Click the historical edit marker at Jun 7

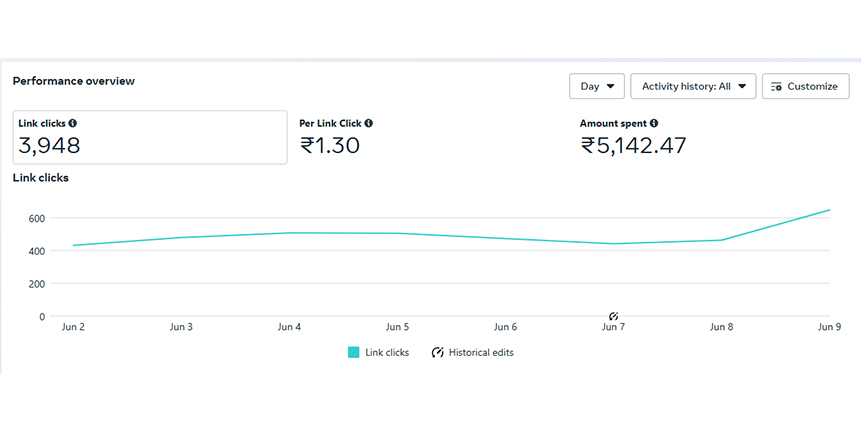pyautogui.click(x=614, y=316)
